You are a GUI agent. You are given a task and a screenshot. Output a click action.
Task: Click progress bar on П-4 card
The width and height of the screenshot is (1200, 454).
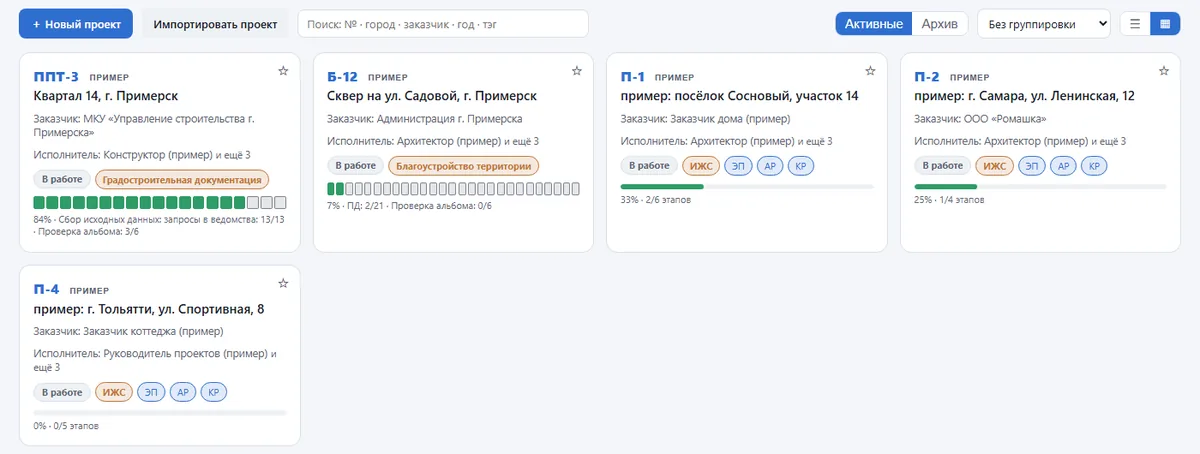coord(160,413)
